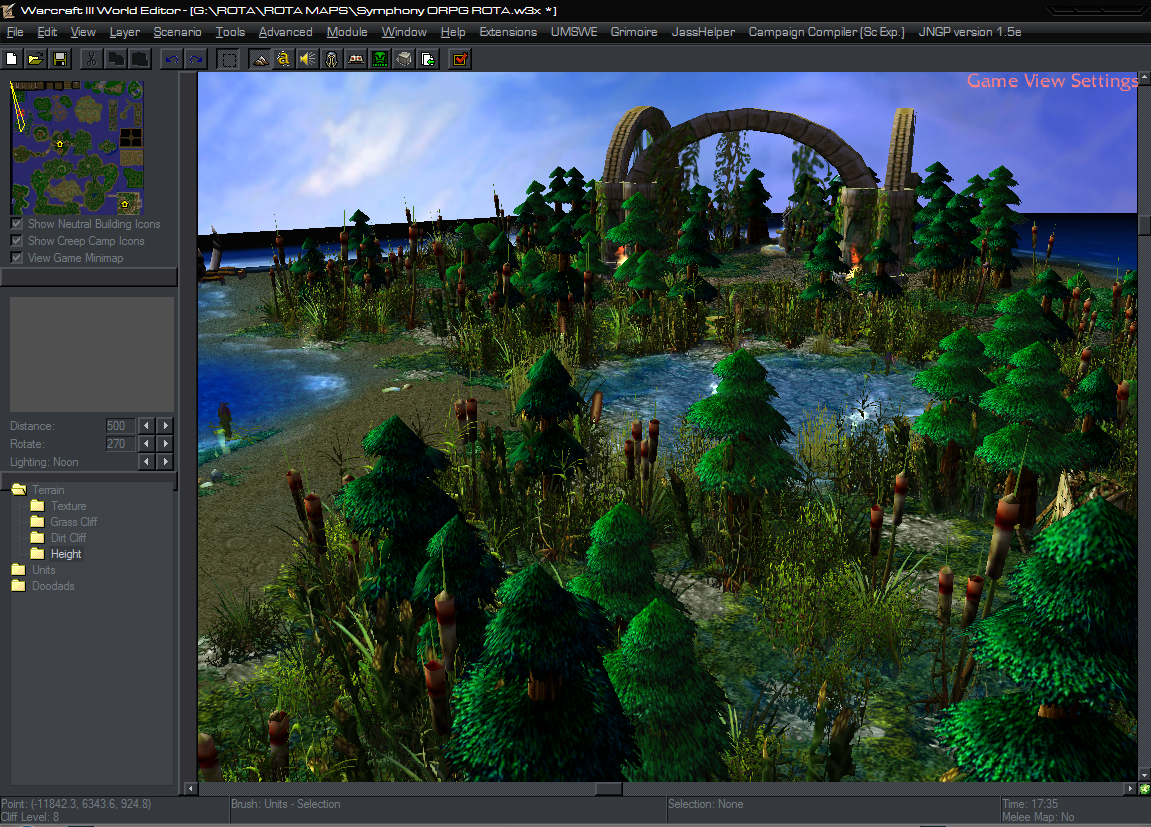Open the Edit menu
The image size is (1151, 827).
(x=47, y=32)
